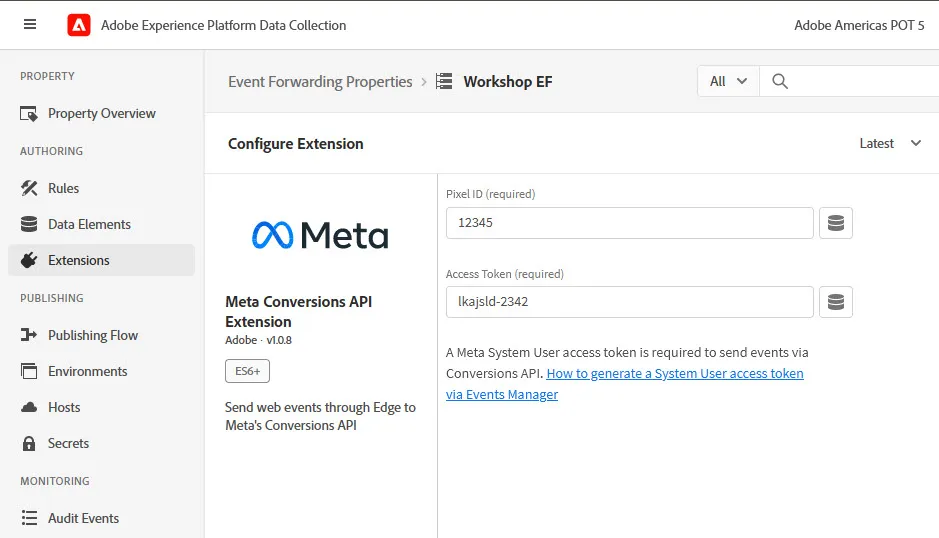Screen dimensions: 939x538
Task: Click the Secrets lock icon
Action: click(29, 443)
